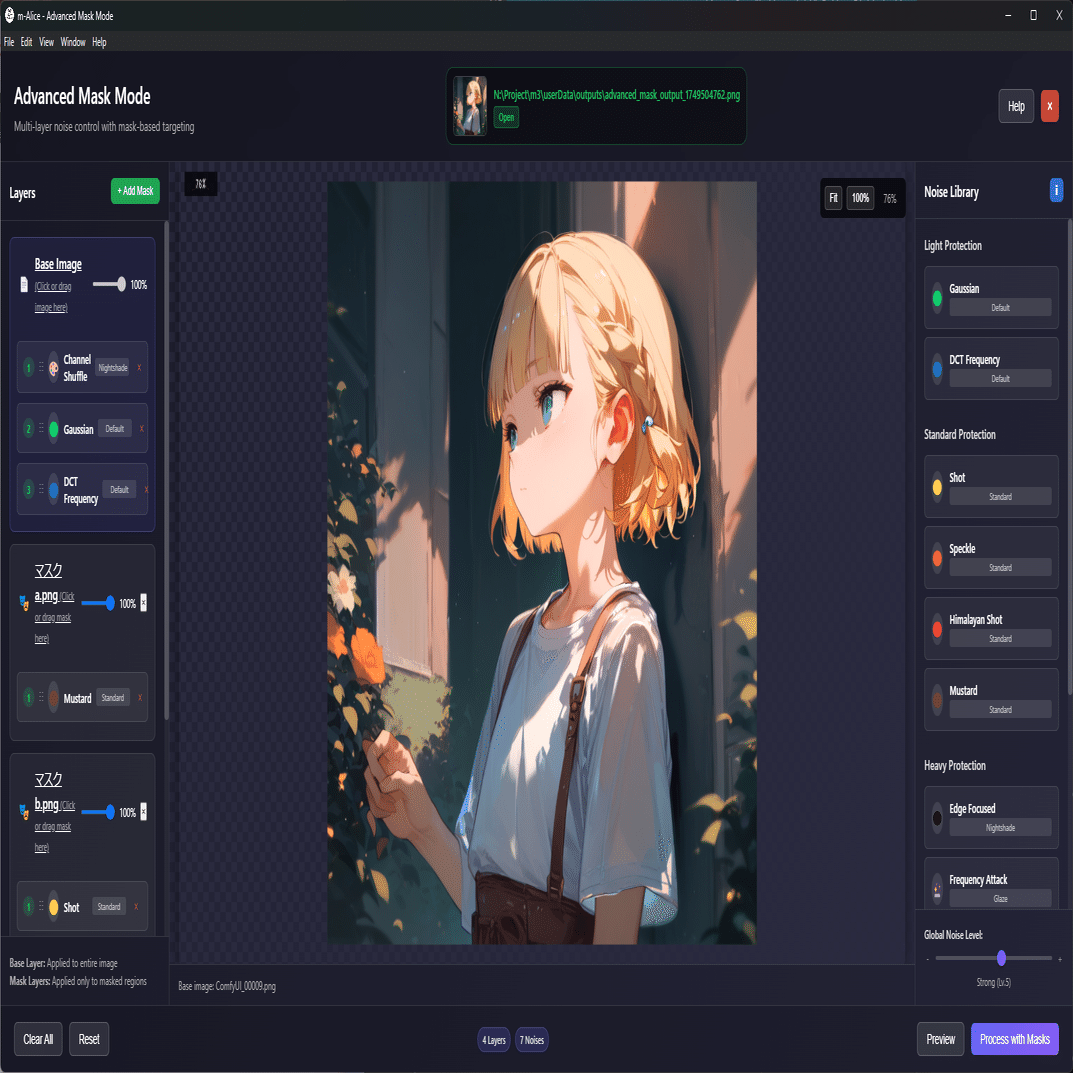Click the plus at Global Noise Level slider

[x=1060, y=959]
